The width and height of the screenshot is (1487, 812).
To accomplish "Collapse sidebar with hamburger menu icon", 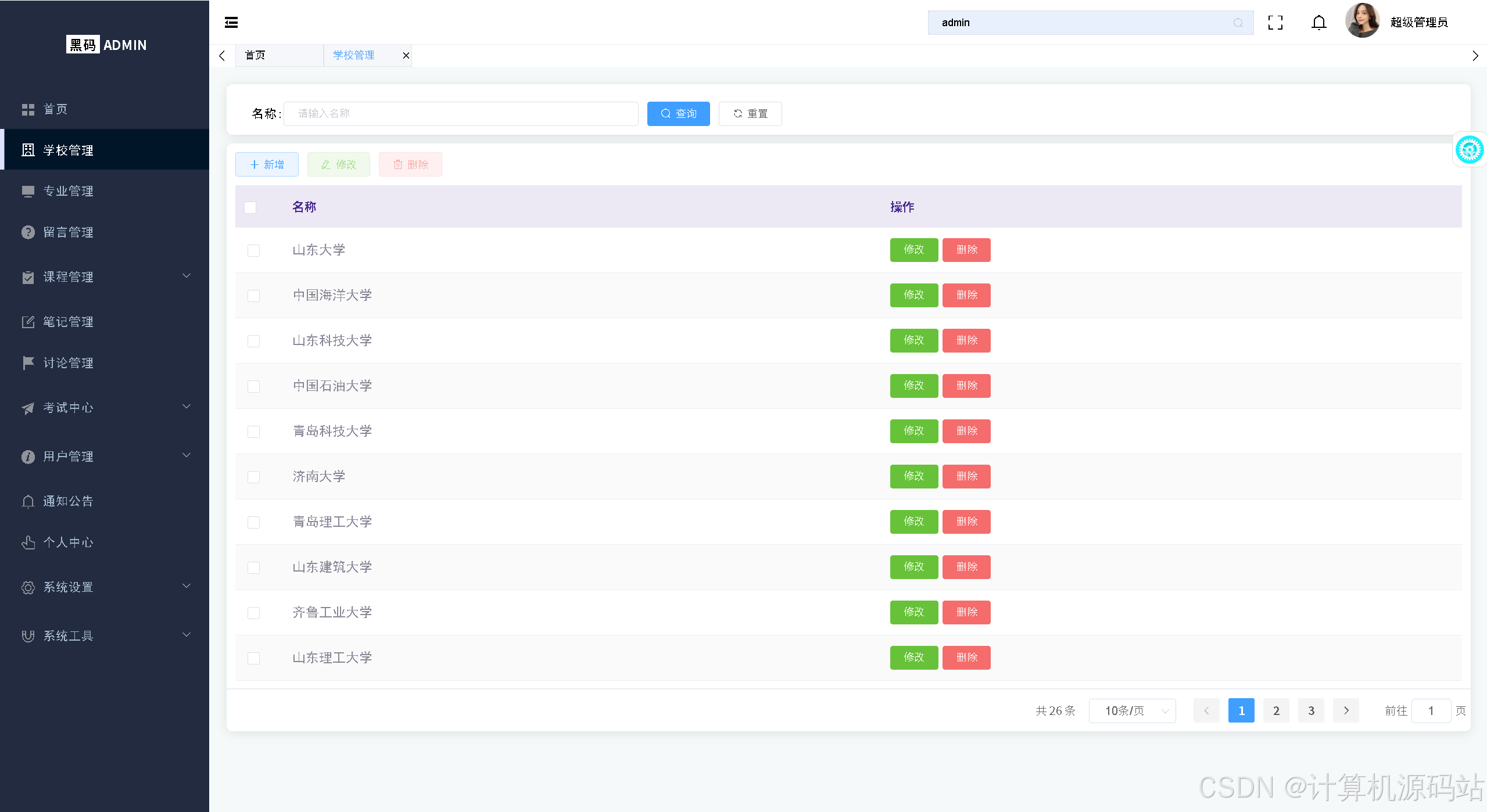I will (231, 23).
